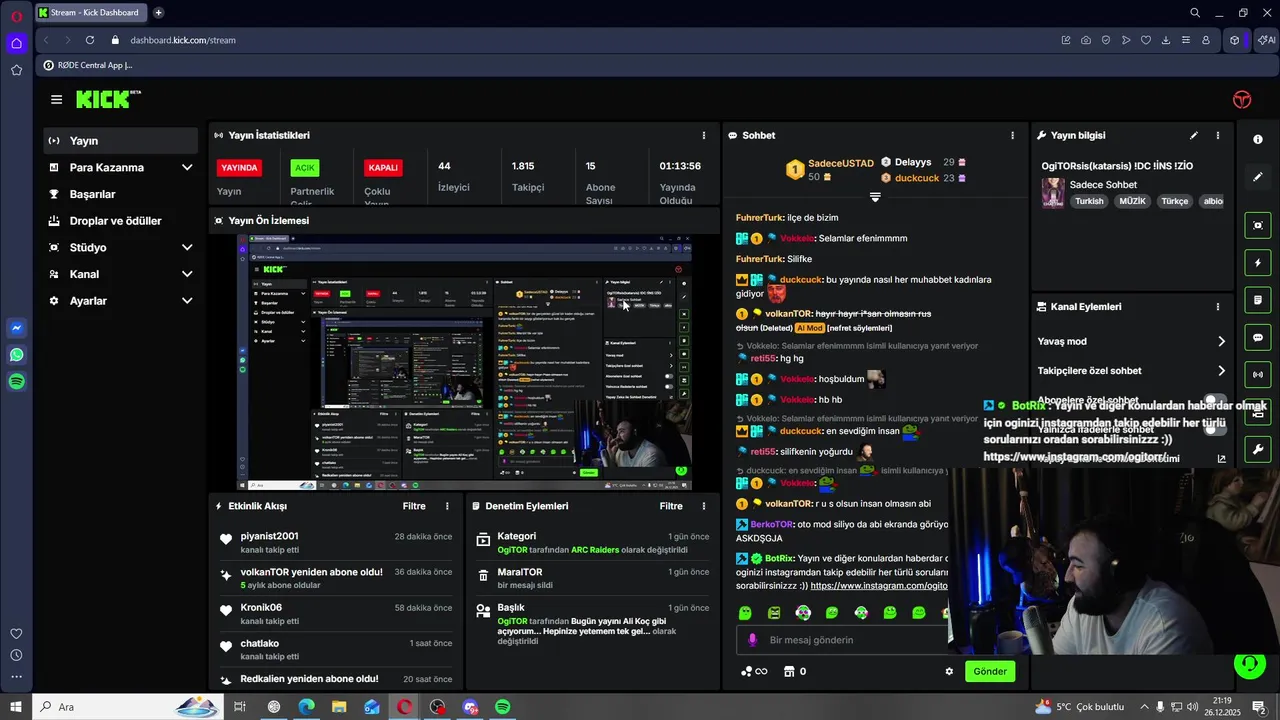Click the pencil icon in right sidebar
This screenshot has width=1280, height=720.
pyautogui.click(x=1258, y=177)
